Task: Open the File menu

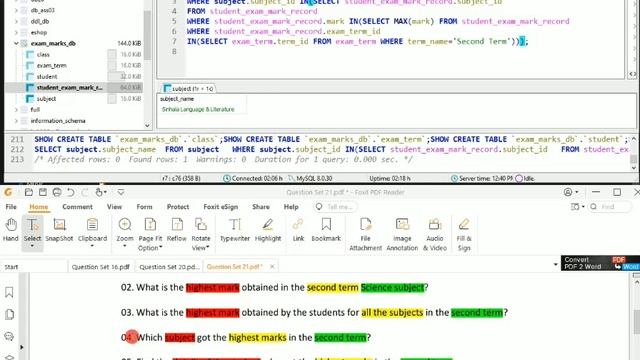Action: click(11, 207)
